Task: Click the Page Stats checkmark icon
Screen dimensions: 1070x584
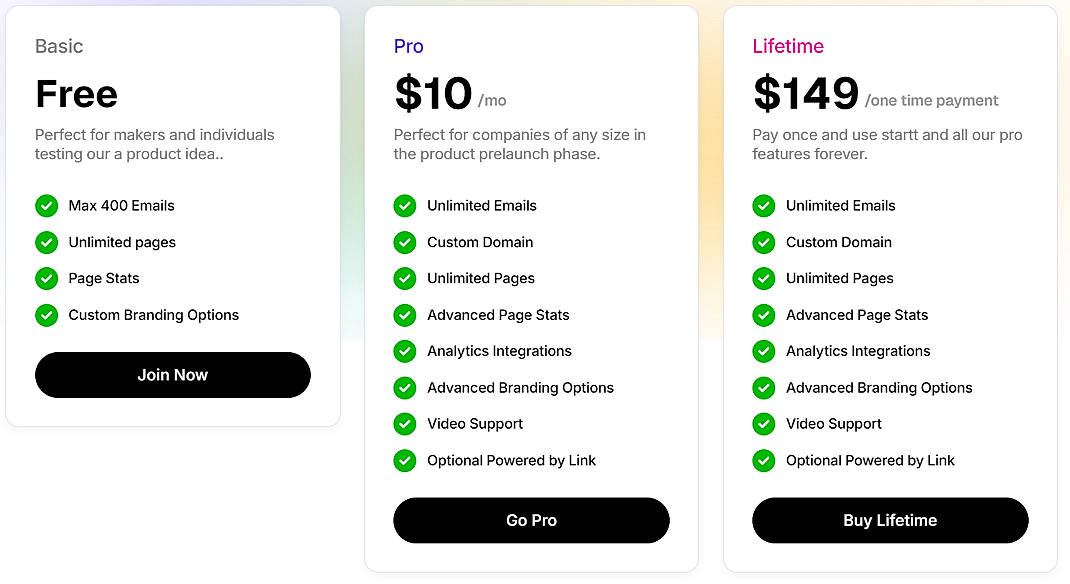Action: click(x=46, y=278)
